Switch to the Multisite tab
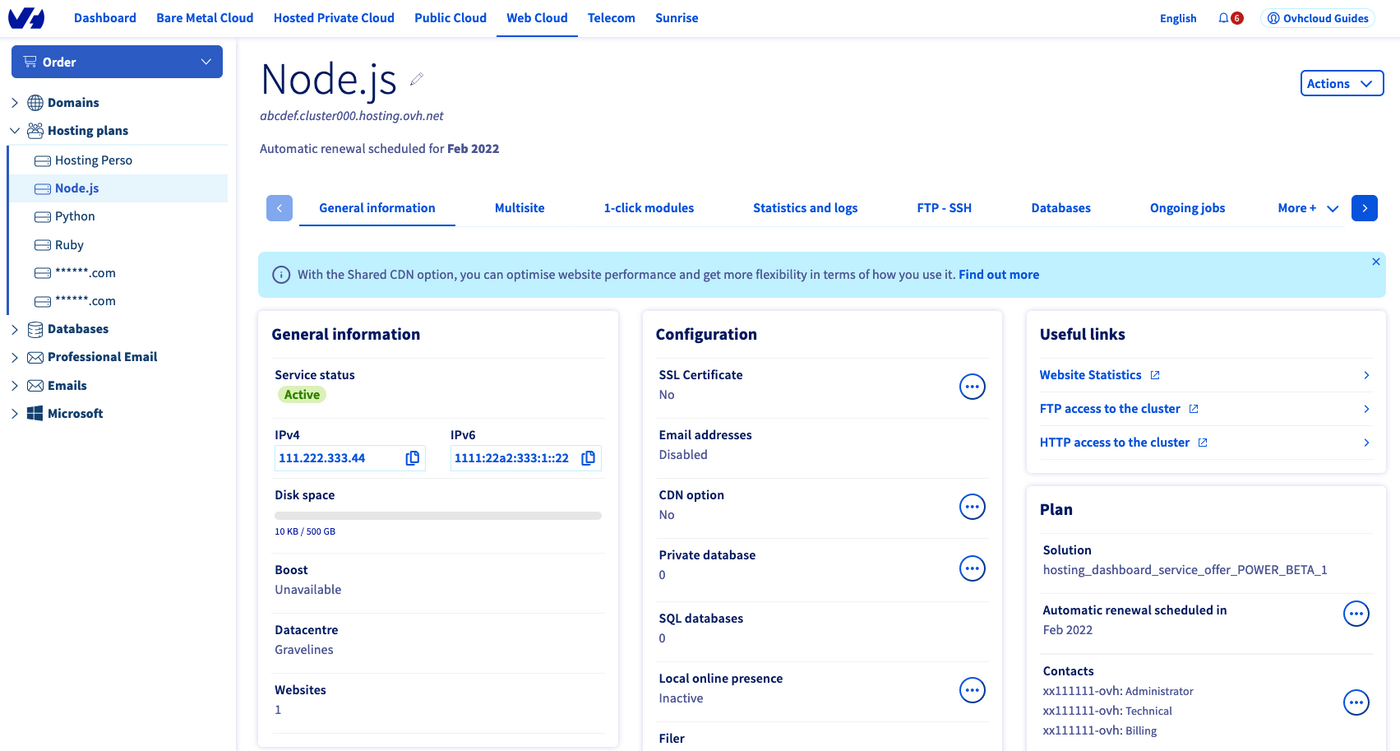 519,208
